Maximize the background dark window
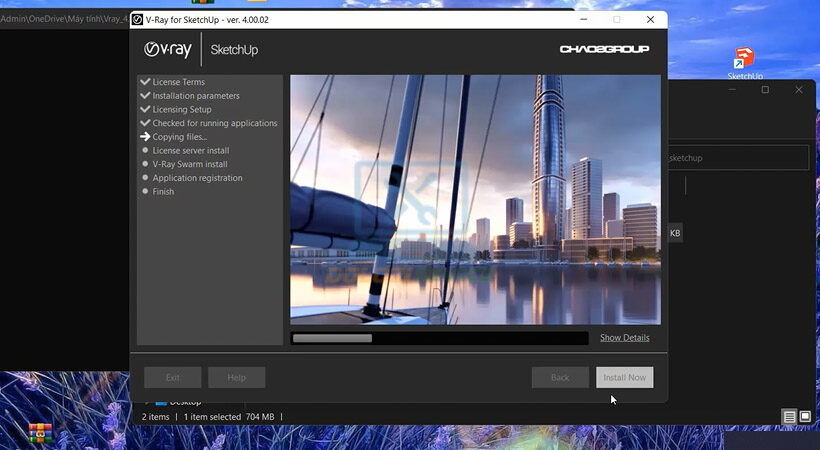The image size is (820, 450). point(765,90)
